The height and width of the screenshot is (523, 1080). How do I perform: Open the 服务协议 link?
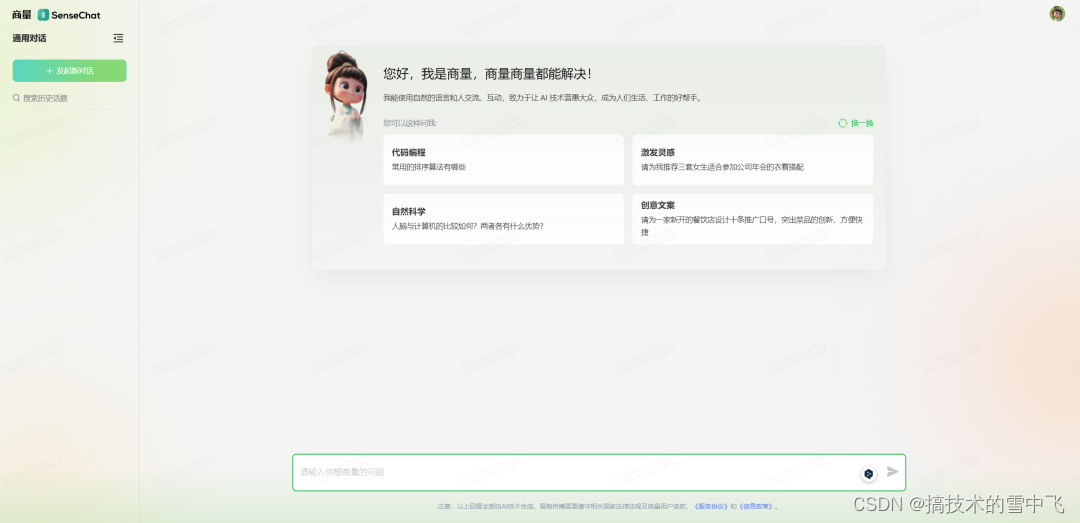(x=711, y=506)
